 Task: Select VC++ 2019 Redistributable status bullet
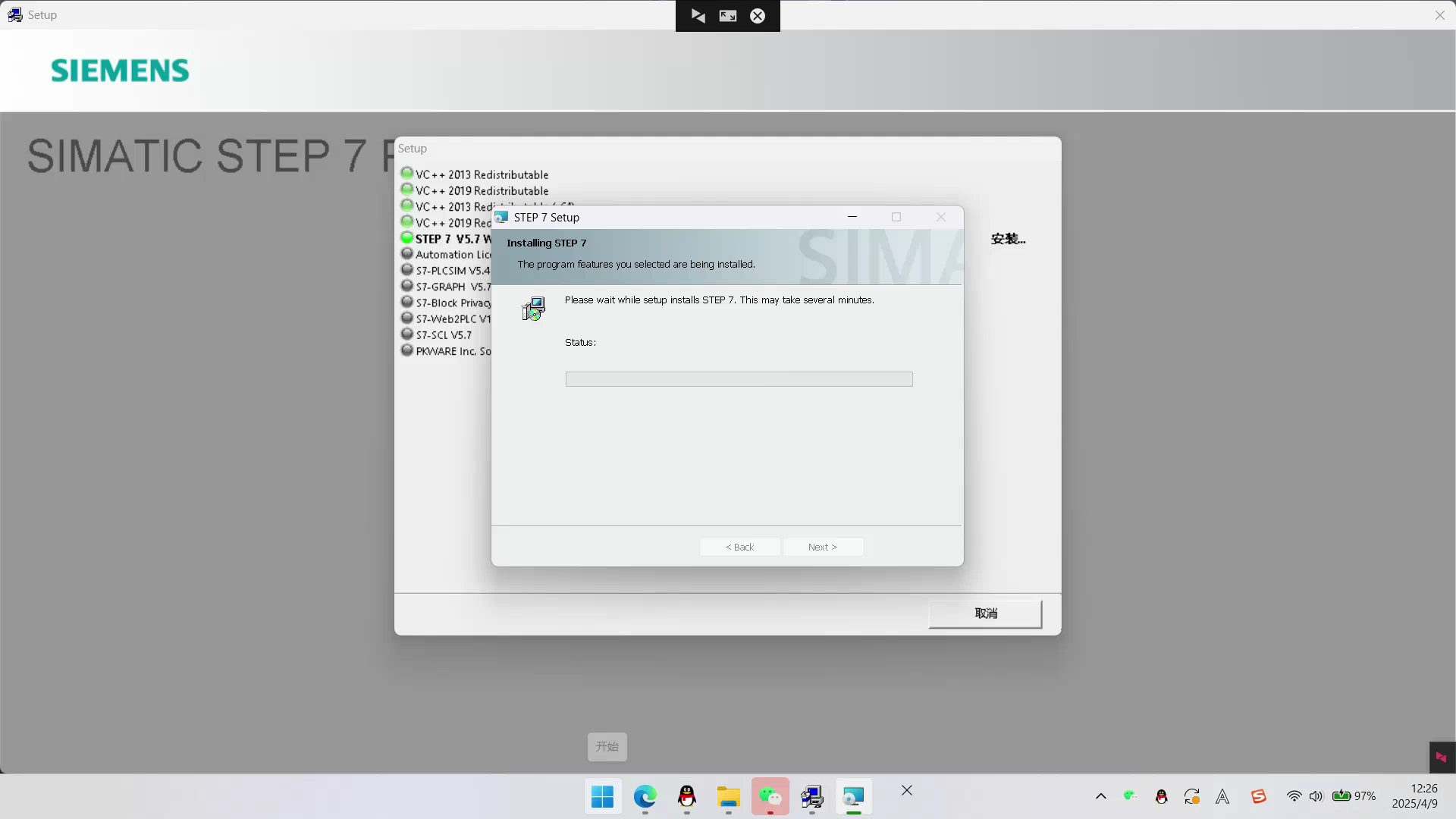tap(407, 189)
